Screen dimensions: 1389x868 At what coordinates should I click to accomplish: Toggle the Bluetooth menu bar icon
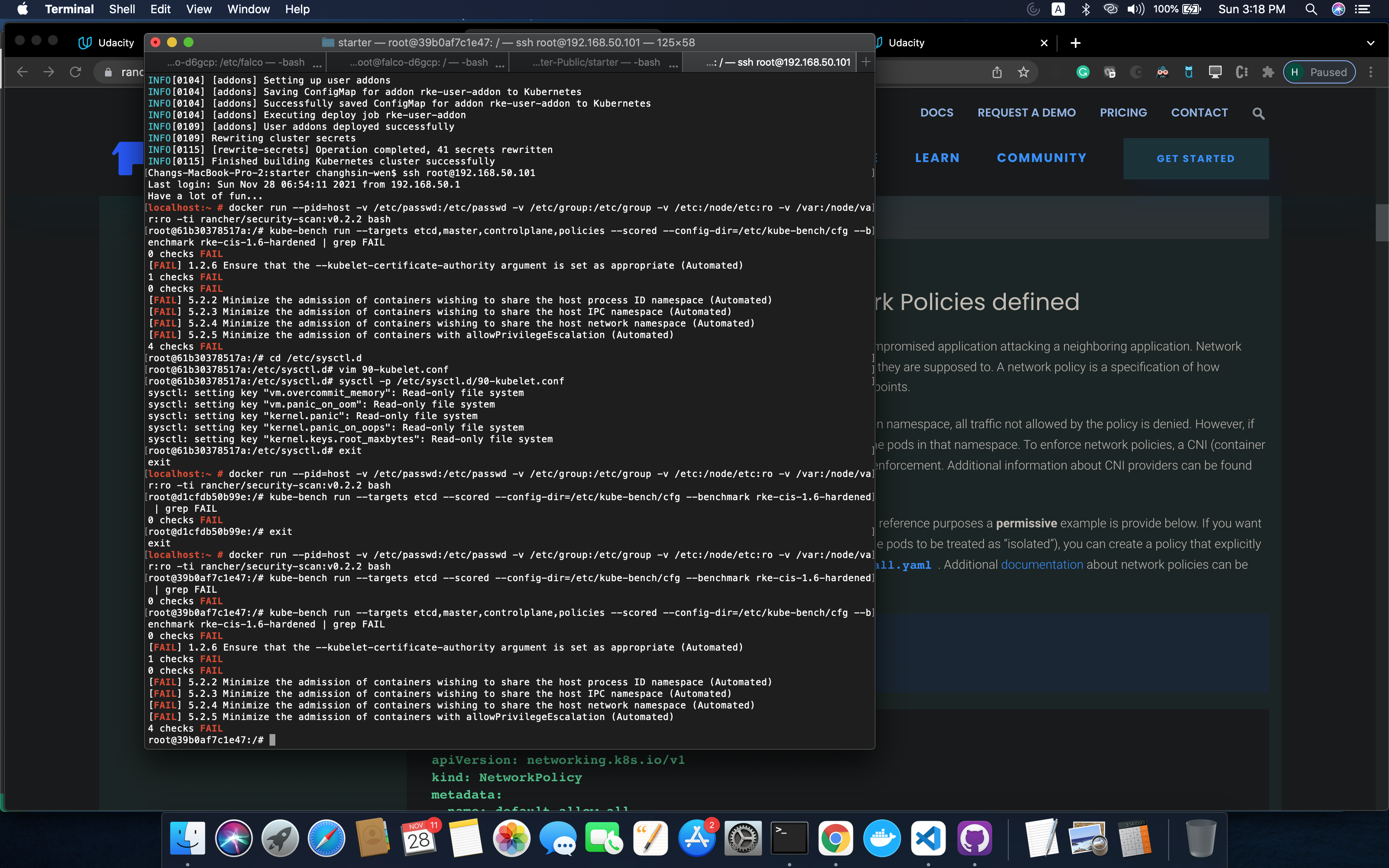click(1085, 9)
